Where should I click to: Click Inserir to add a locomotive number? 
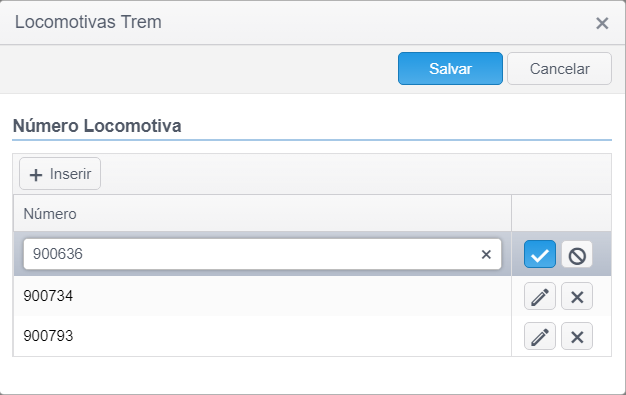[60, 174]
